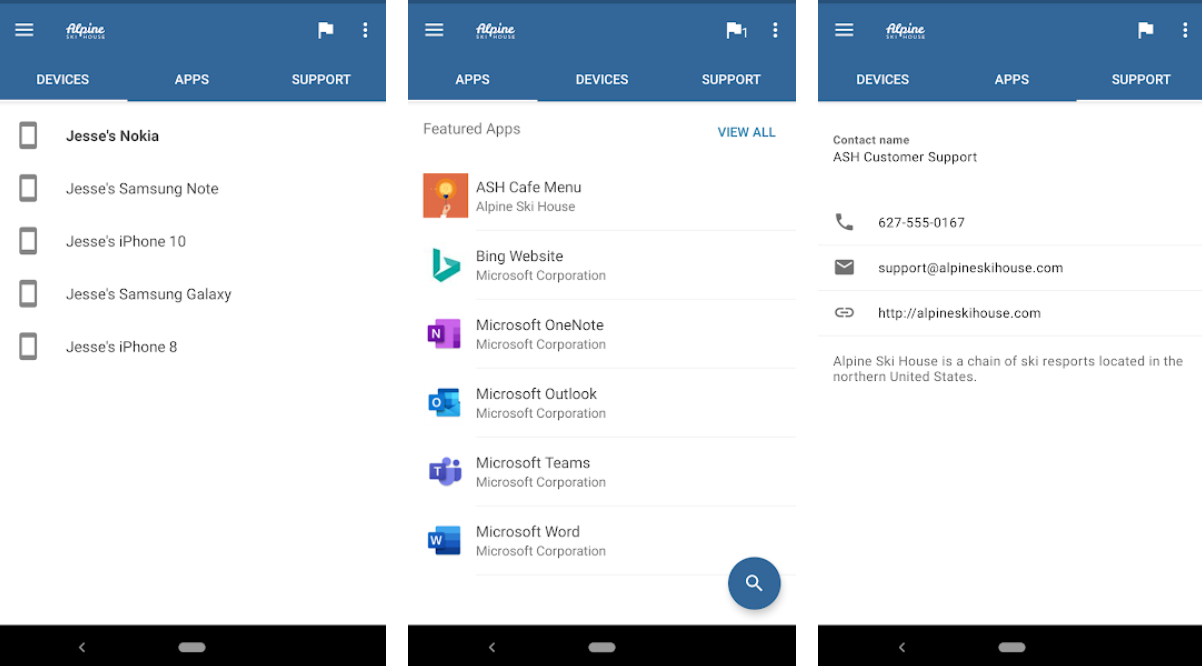
Task: Open Bing Website app listing
Action: click(x=602, y=265)
